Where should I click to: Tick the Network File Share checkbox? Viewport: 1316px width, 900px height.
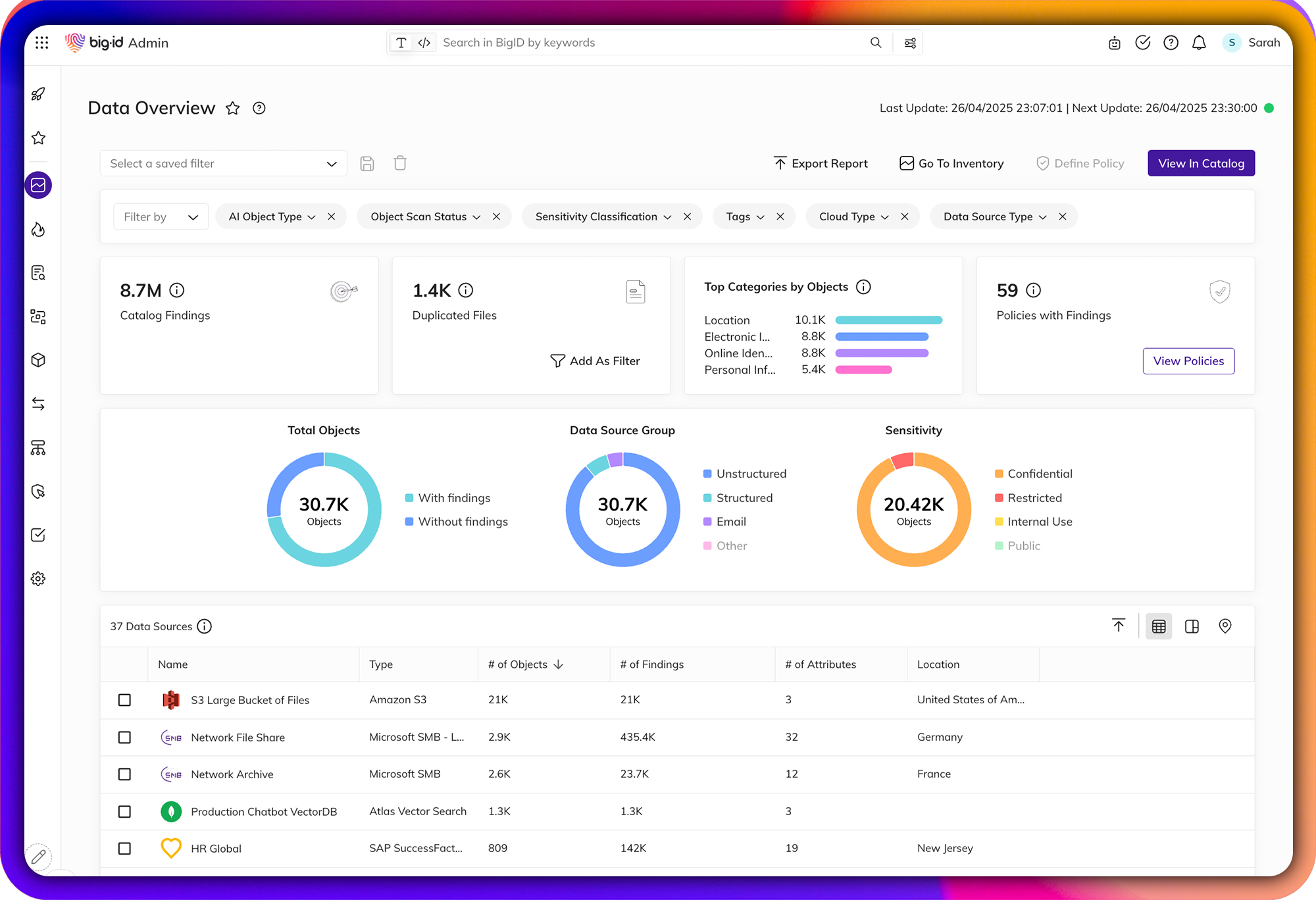[124, 737]
